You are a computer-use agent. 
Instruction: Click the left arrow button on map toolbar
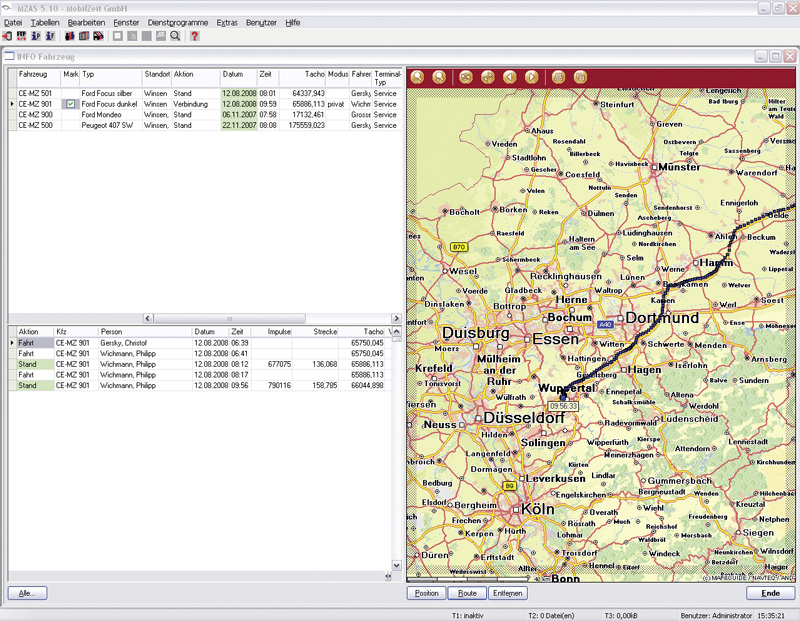click(x=510, y=77)
